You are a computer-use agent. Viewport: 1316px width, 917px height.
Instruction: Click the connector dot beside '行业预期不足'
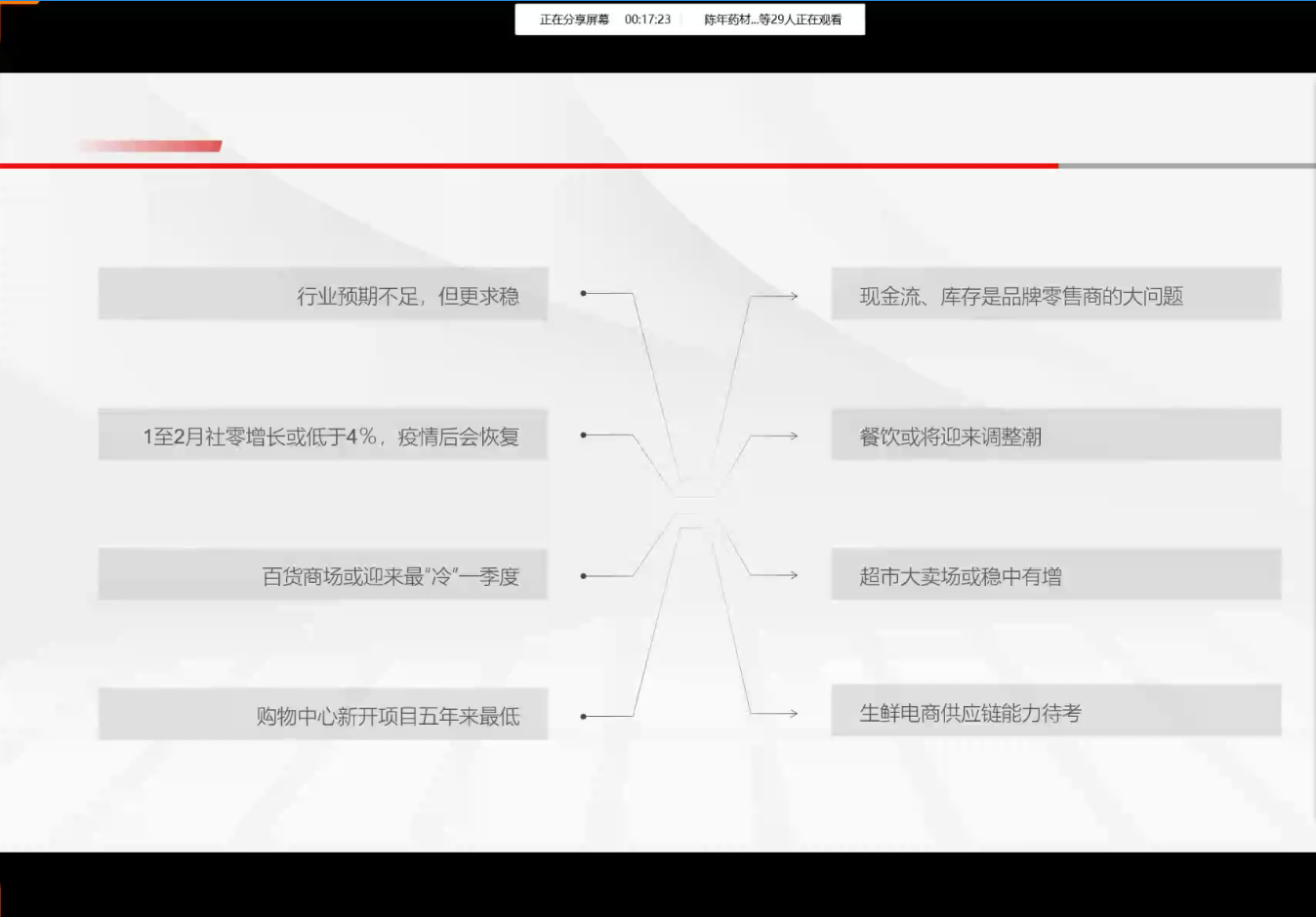[584, 293]
